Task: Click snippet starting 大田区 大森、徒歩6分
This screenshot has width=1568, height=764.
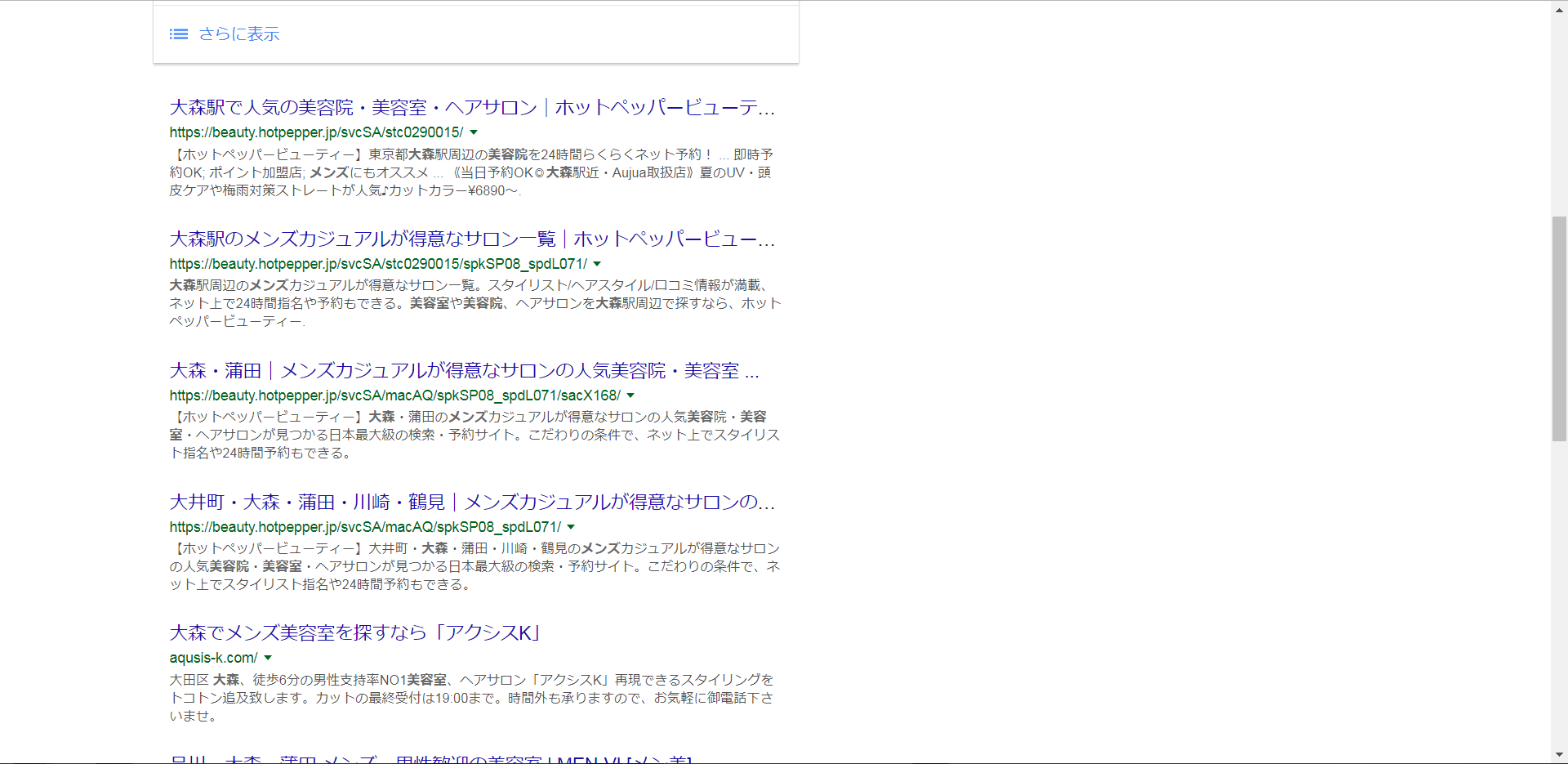Action: (472, 698)
